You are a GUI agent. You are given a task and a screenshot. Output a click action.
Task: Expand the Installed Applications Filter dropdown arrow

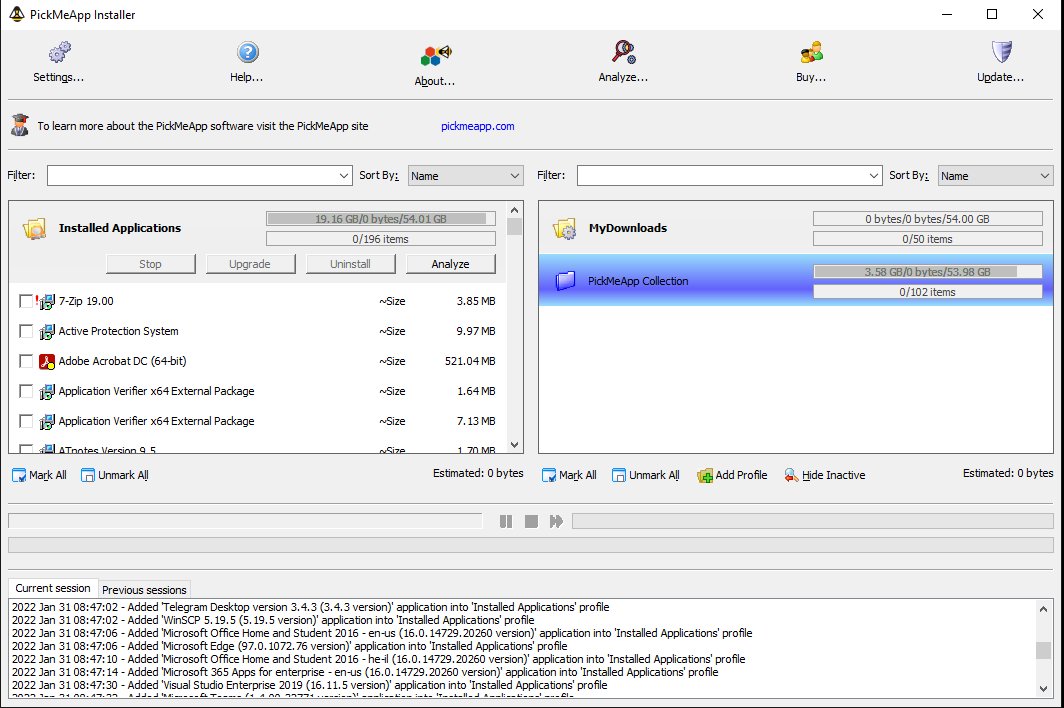click(343, 176)
